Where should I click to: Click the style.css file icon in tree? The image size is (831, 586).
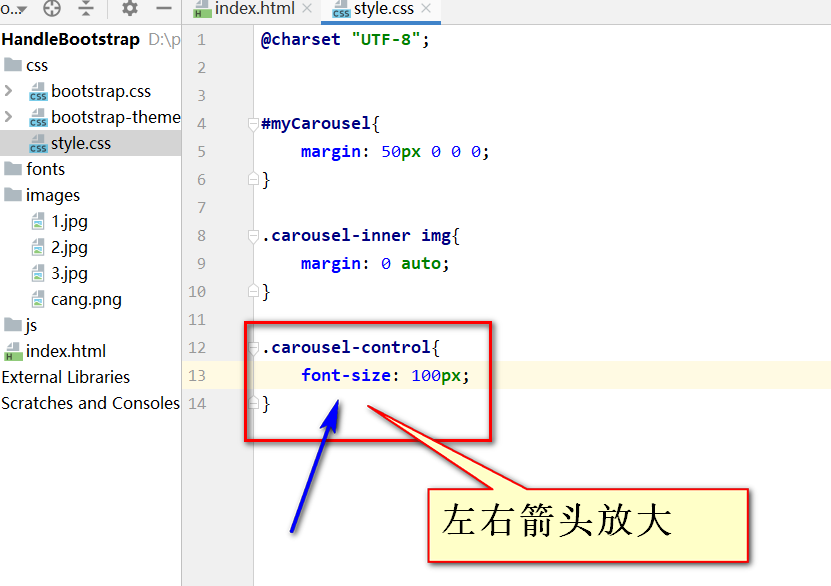coord(38,144)
